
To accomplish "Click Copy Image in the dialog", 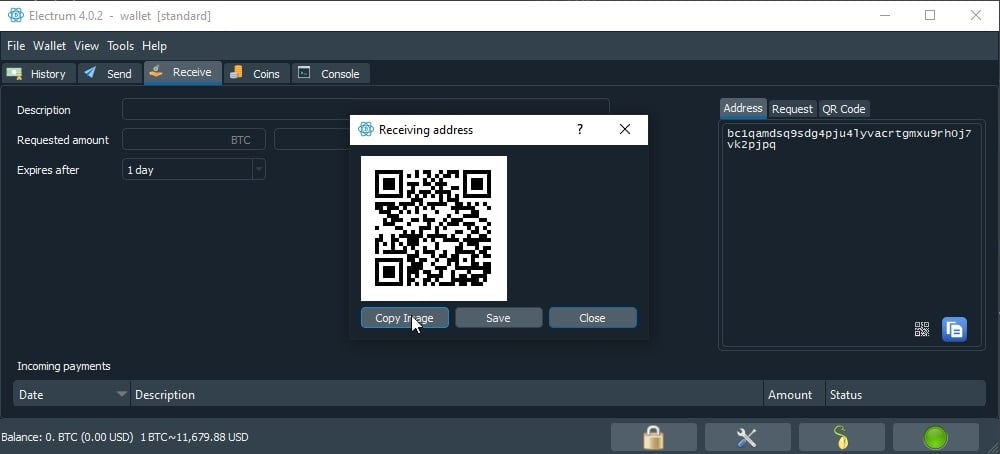I will 404,318.
